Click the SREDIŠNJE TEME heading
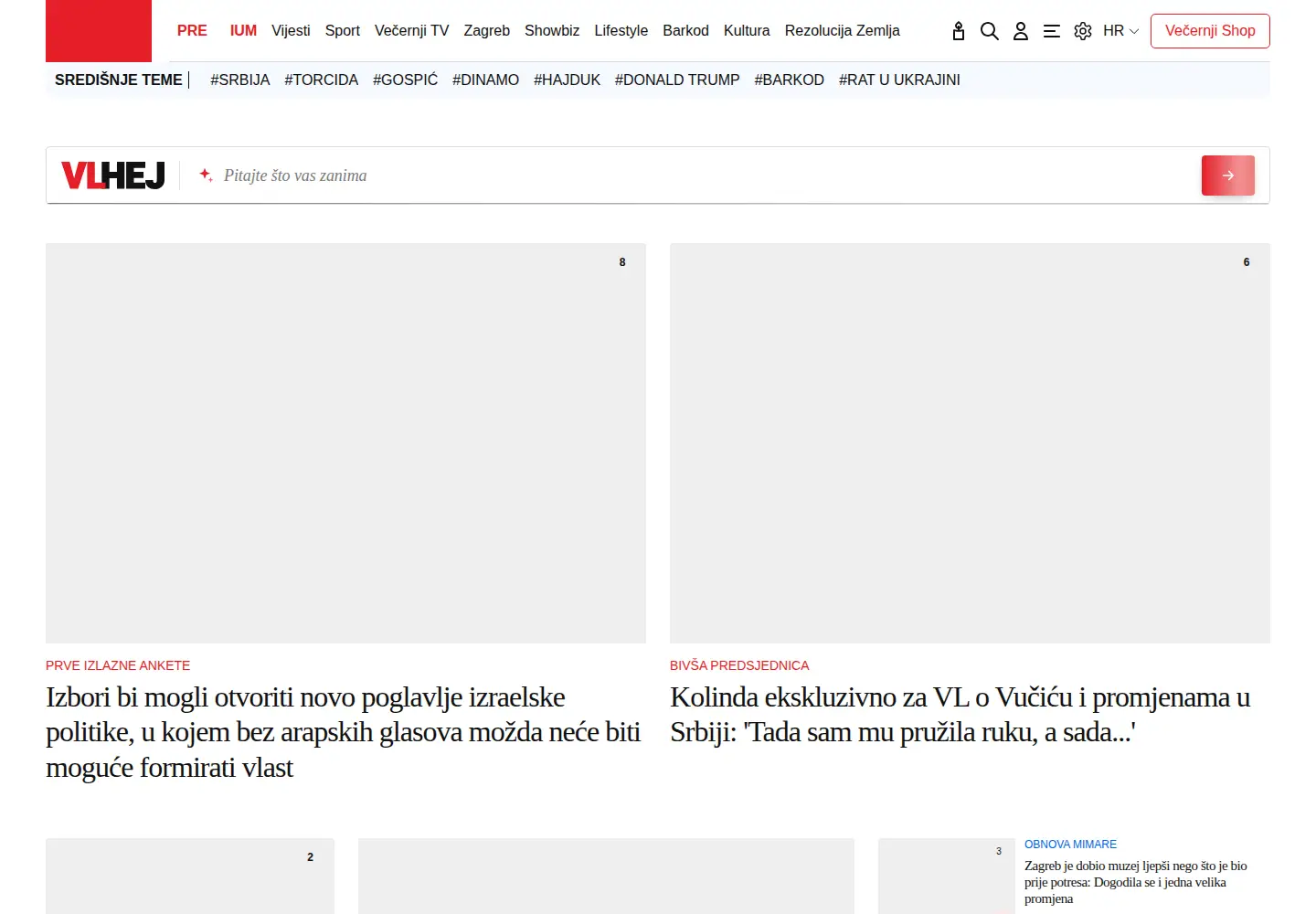 coord(119,80)
